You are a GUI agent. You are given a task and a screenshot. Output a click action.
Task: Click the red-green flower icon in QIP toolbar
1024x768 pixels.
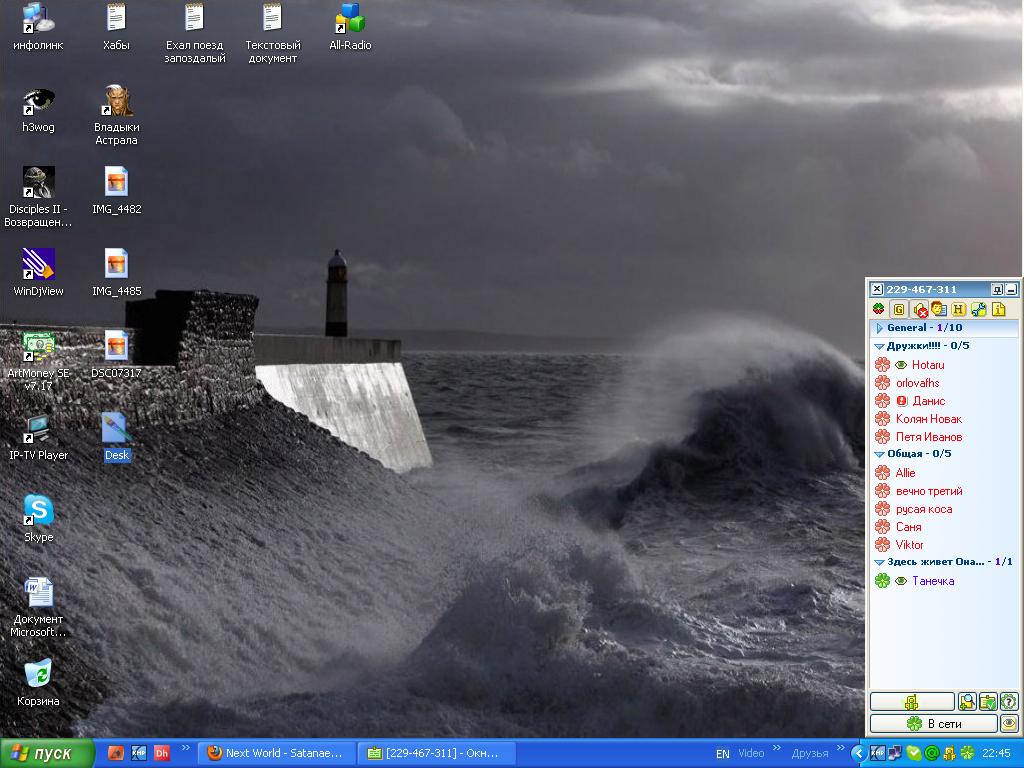[879, 309]
